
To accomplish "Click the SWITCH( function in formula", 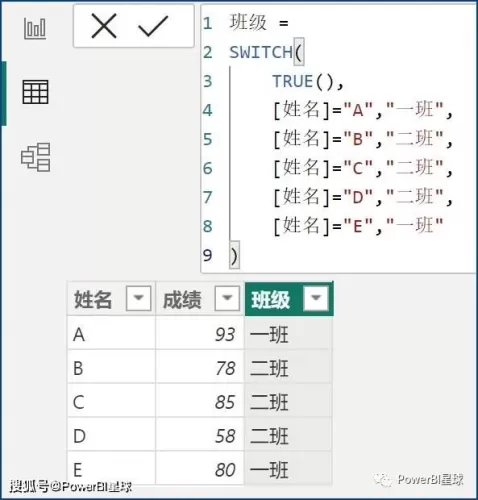I will click(266, 52).
